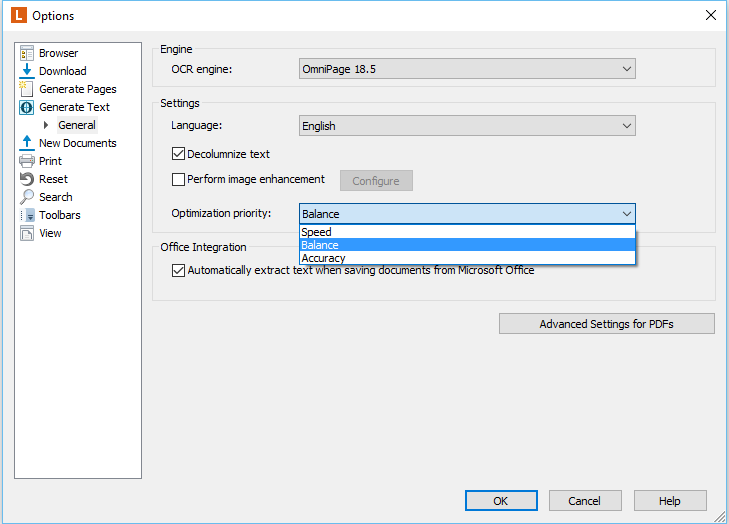729x524 pixels.
Task: Select the Download arrow icon
Action: (x=27, y=71)
